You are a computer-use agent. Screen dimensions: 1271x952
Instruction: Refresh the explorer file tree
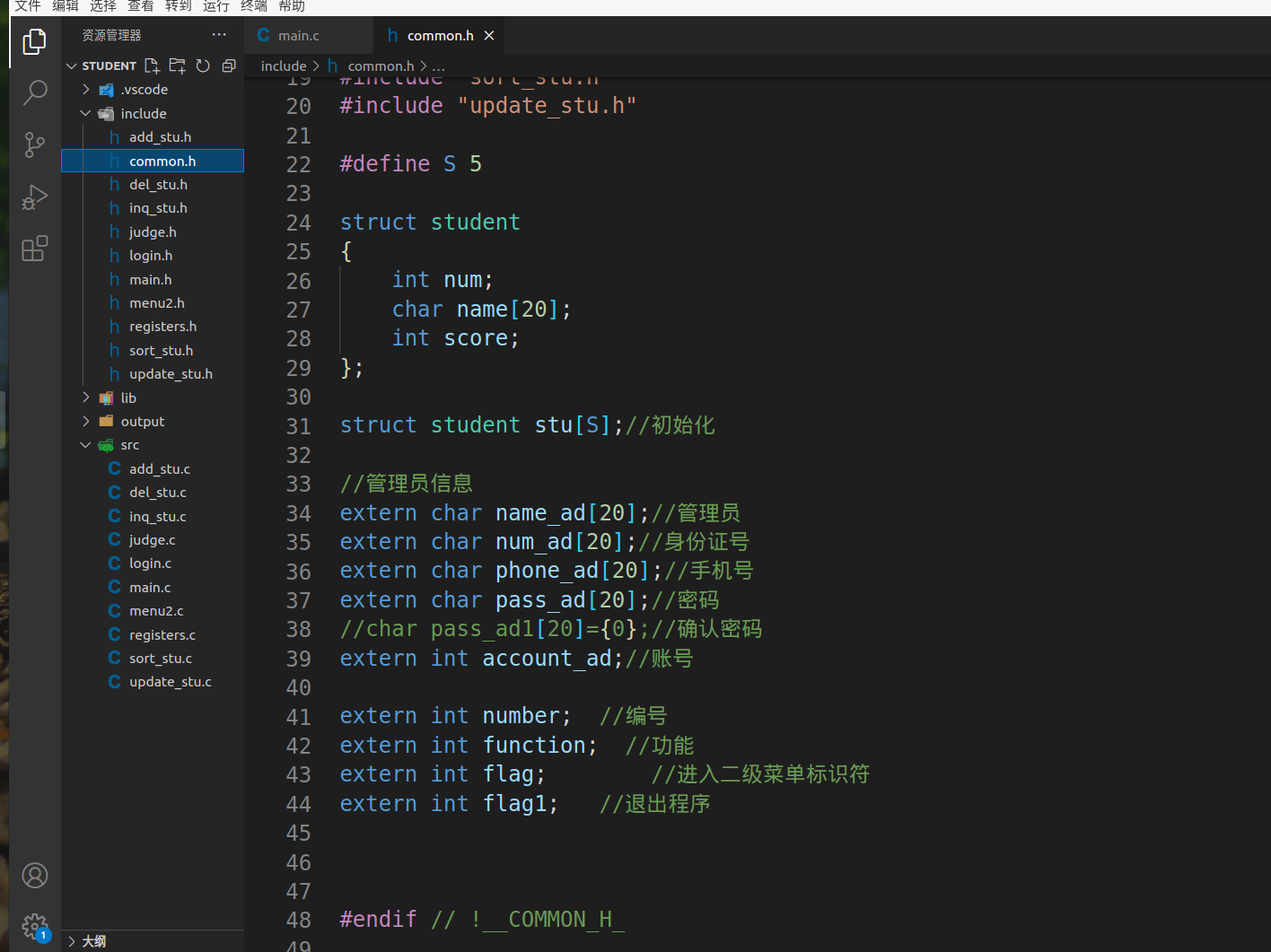(203, 66)
